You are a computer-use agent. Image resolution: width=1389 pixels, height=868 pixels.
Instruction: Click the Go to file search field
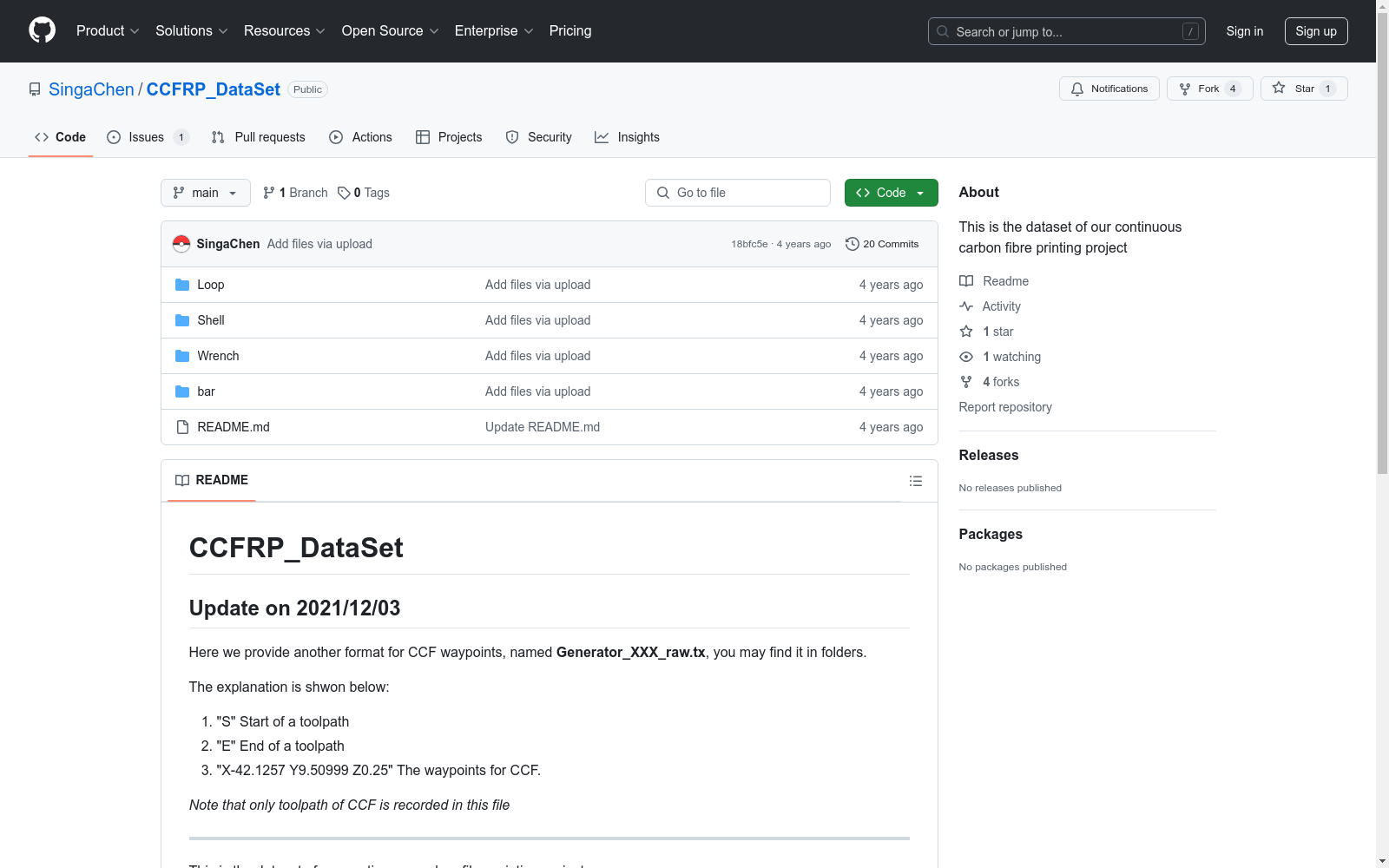[x=738, y=193]
